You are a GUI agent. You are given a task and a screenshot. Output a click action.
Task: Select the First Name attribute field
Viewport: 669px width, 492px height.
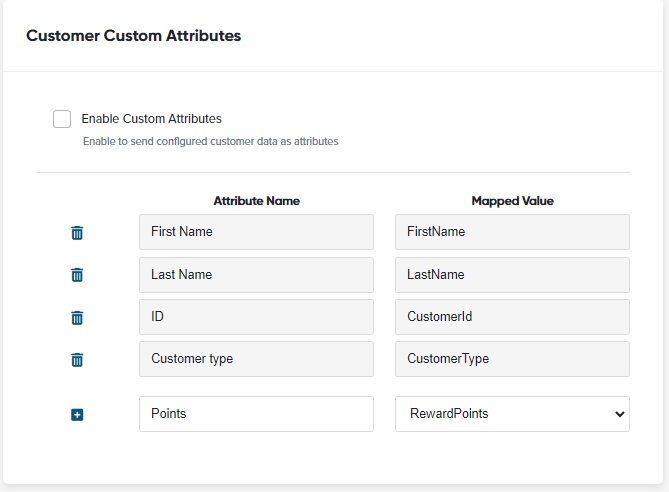[256, 232]
